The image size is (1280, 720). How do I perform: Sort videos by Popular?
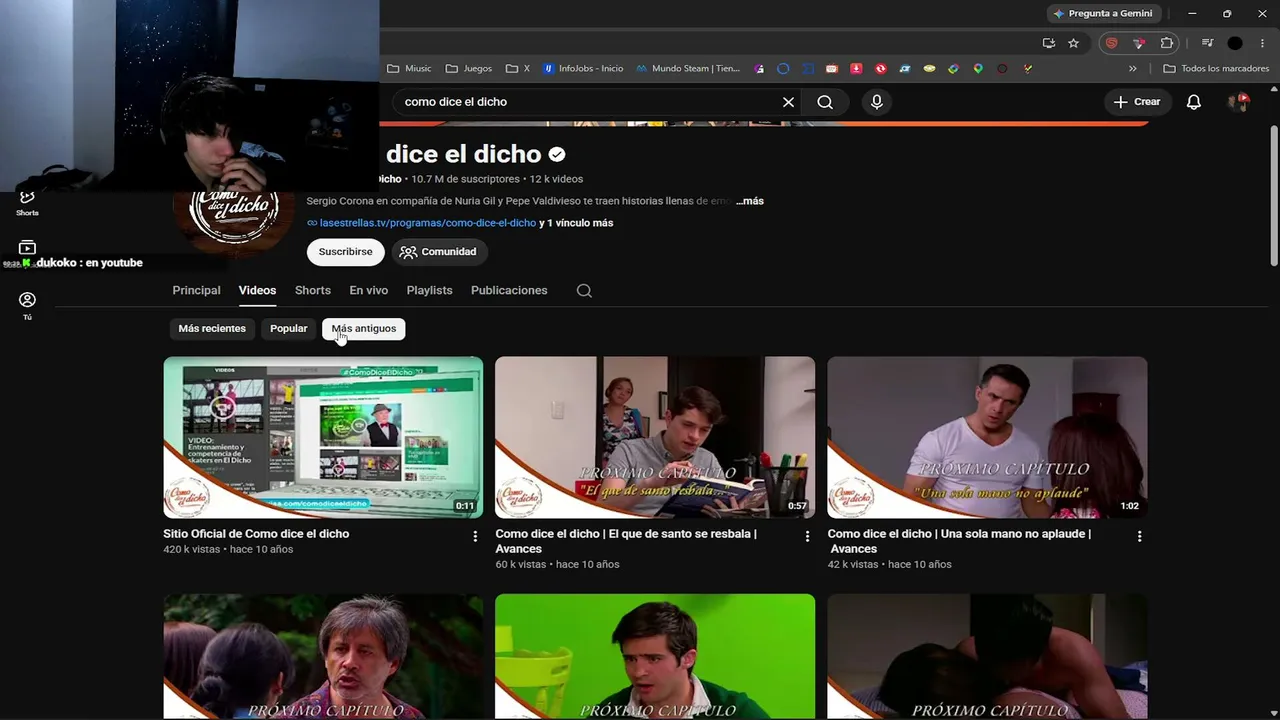point(288,329)
